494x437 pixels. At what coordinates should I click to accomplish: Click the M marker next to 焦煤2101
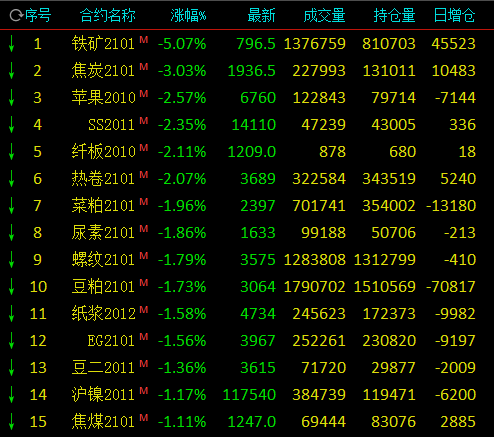coord(144,417)
